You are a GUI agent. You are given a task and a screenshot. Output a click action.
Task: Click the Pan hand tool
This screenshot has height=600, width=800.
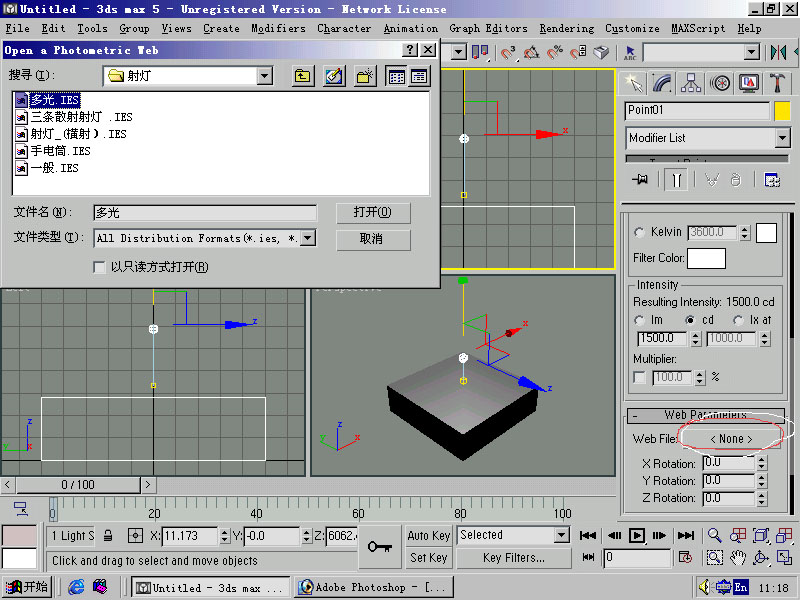pos(738,558)
